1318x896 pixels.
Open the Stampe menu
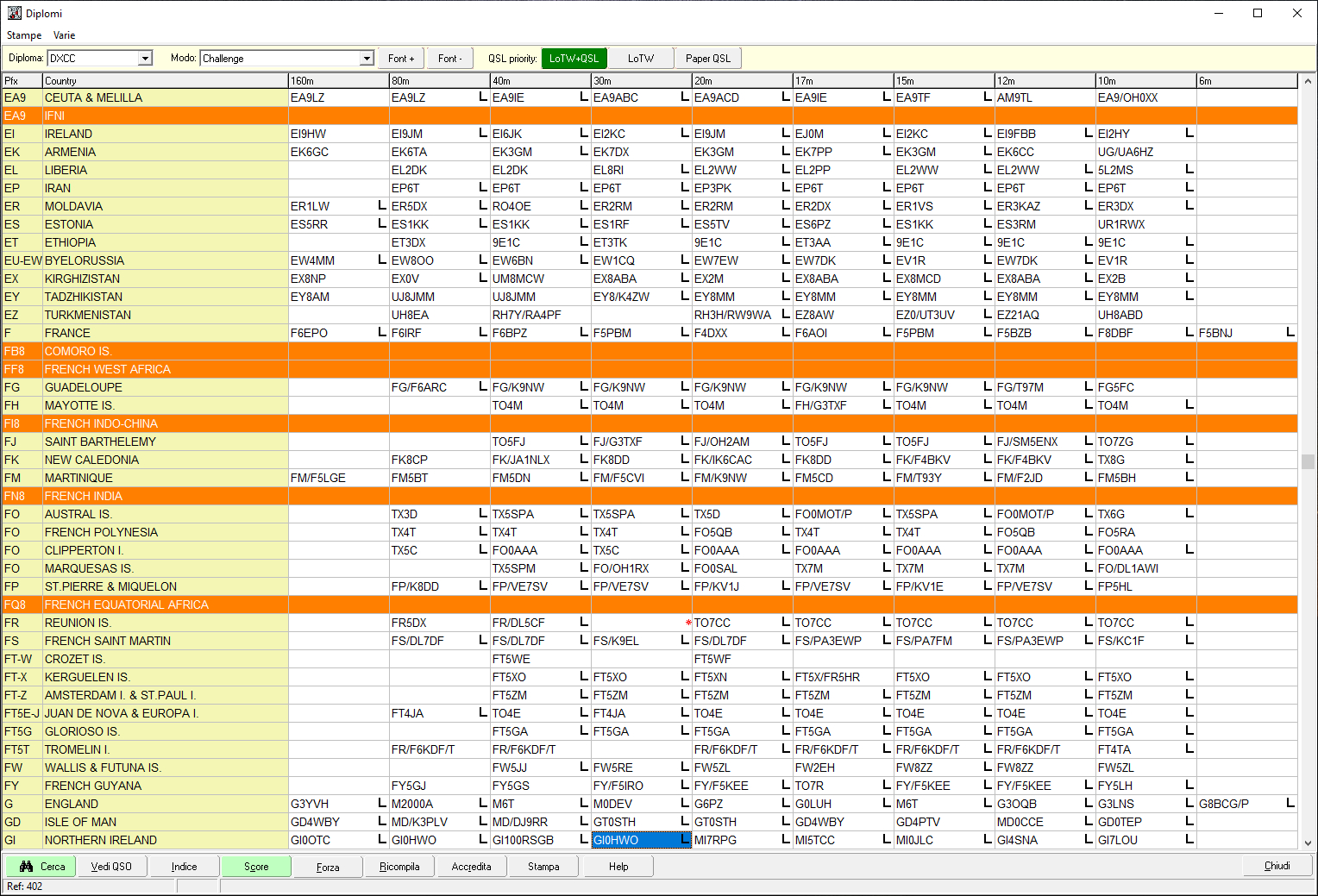point(24,35)
